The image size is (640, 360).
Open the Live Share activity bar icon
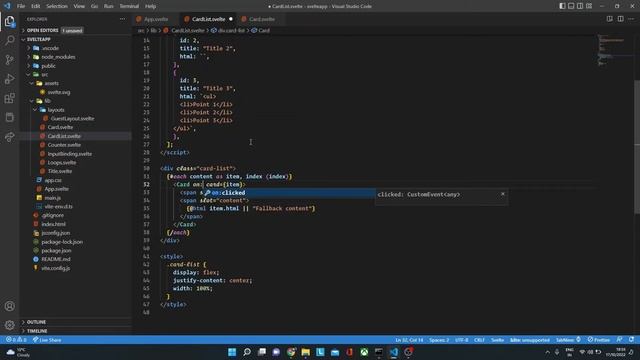click(9, 137)
